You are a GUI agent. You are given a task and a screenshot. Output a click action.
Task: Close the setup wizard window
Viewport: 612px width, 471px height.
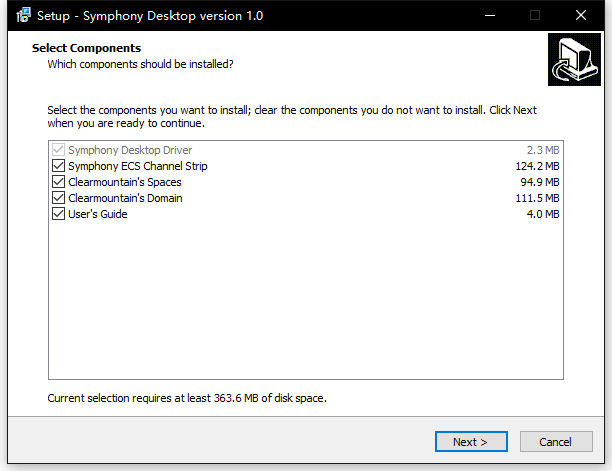tap(581, 15)
